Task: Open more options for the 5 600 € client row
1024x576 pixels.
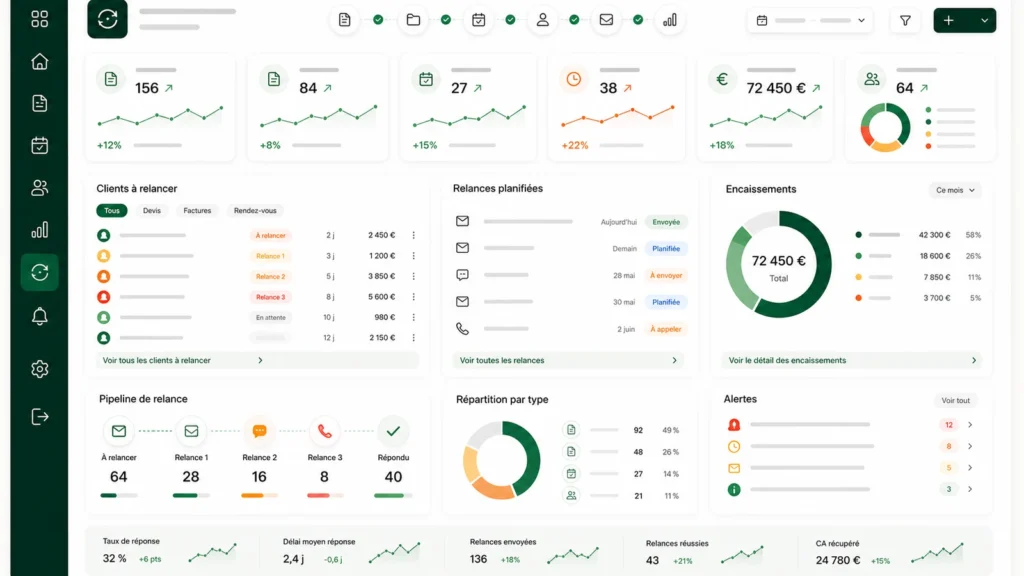Action: click(x=413, y=297)
